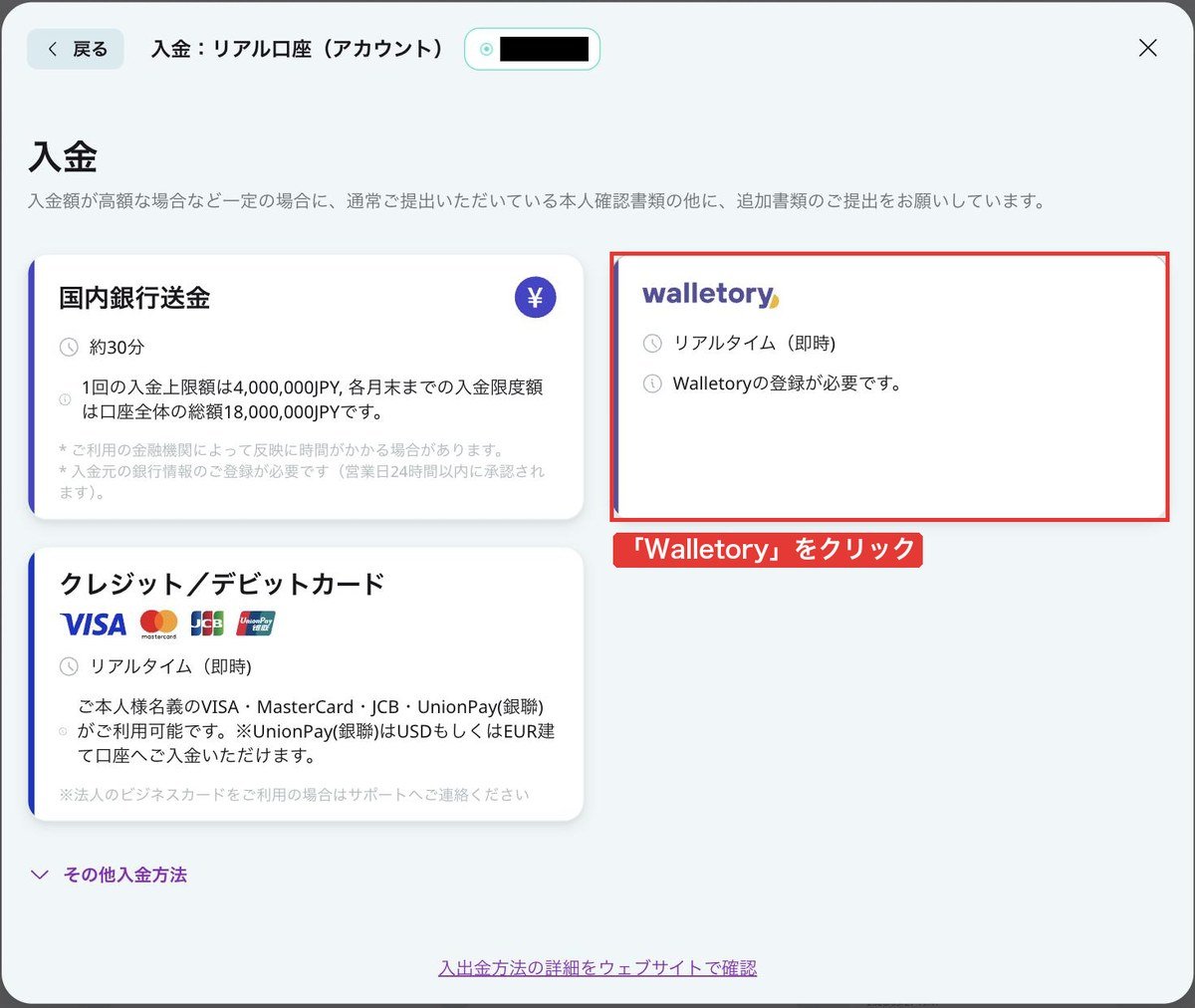
Task: Click リアルタイム（即時) in card payment section
Action: [x=170, y=666]
